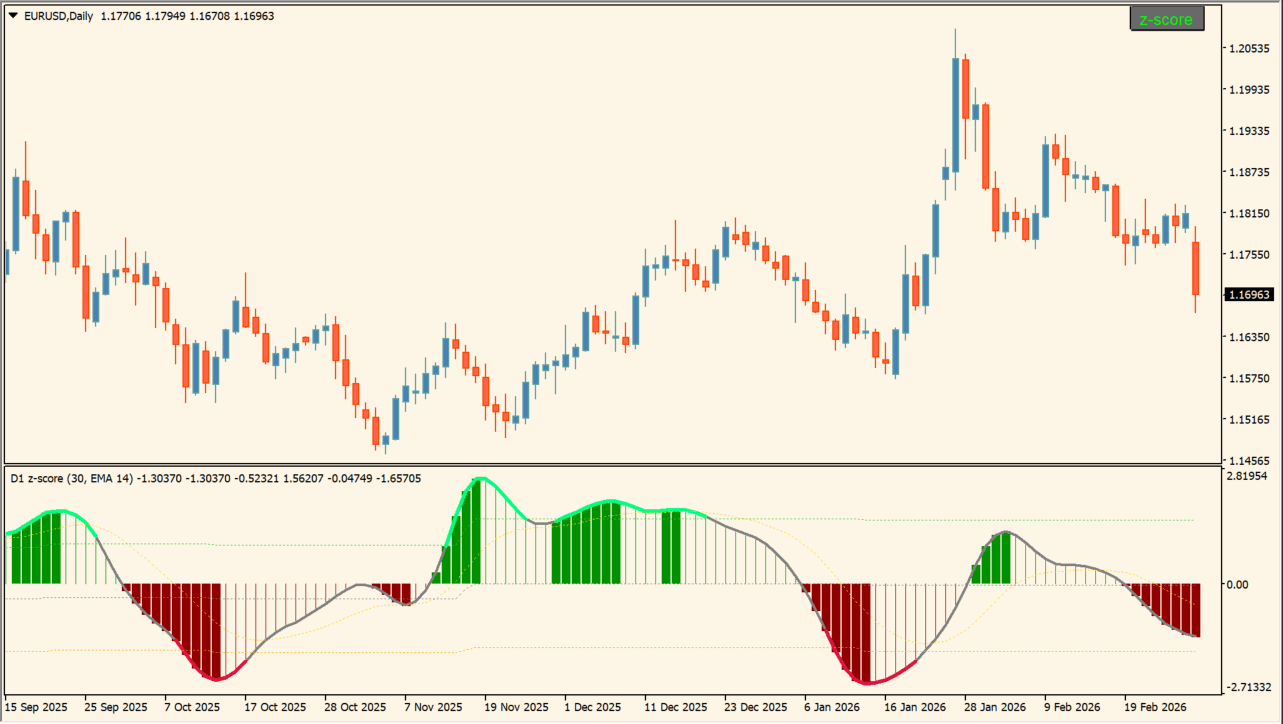
Task: Select the last red candle on right
Action: point(1195,268)
